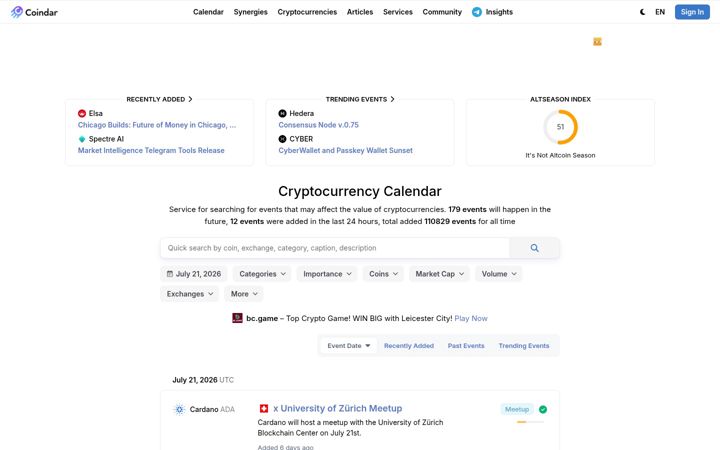Expand the Importance filter dropdown
The width and height of the screenshot is (720, 450).
pyautogui.click(x=327, y=274)
